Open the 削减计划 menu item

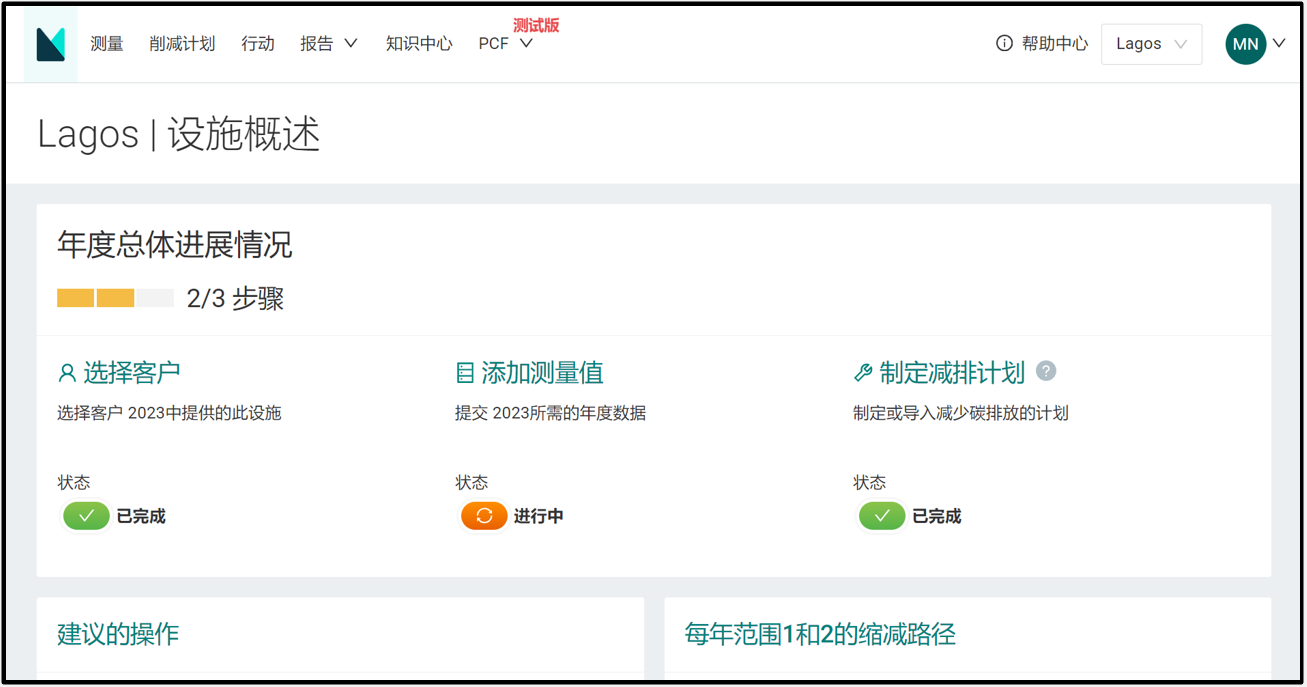(x=182, y=44)
